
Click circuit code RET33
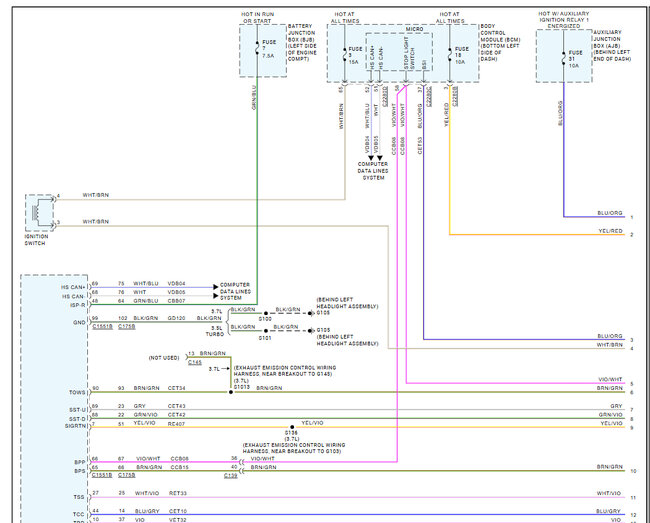click(x=178, y=493)
